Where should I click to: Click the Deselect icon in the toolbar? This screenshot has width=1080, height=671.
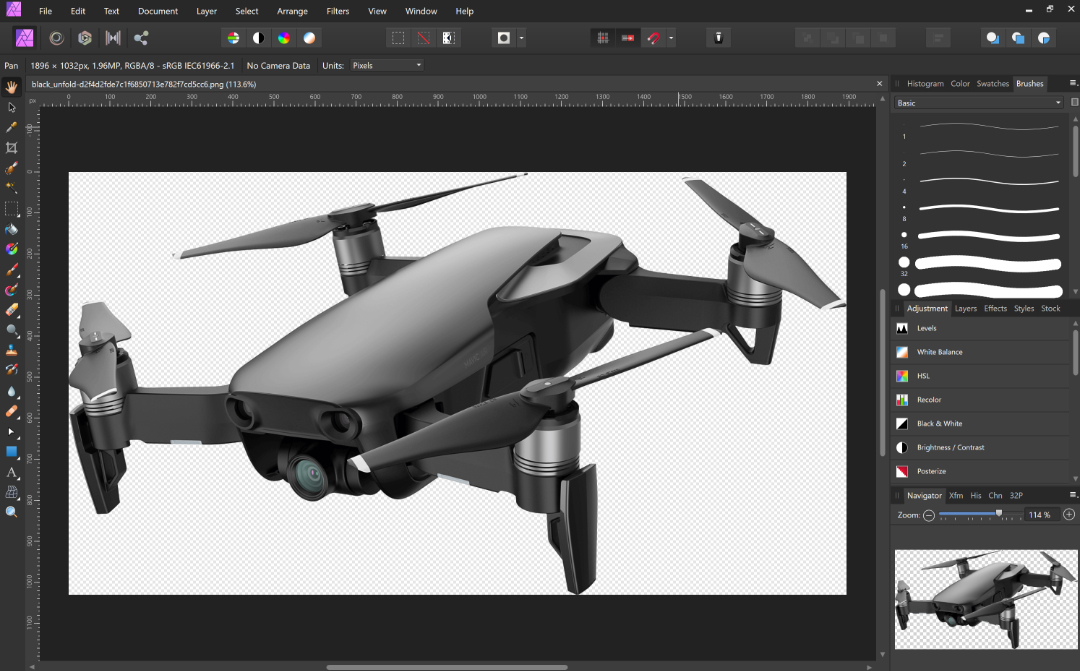[x=424, y=38]
